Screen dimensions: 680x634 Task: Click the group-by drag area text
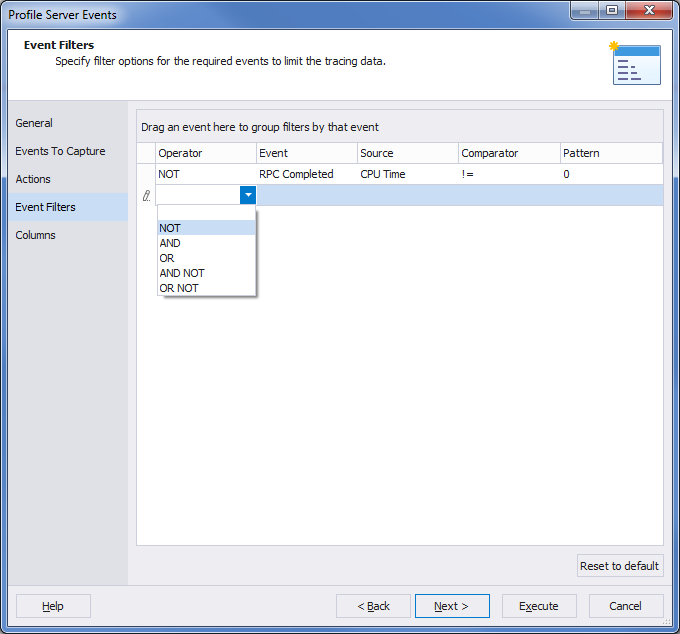pyautogui.click(x=260, y=127)
